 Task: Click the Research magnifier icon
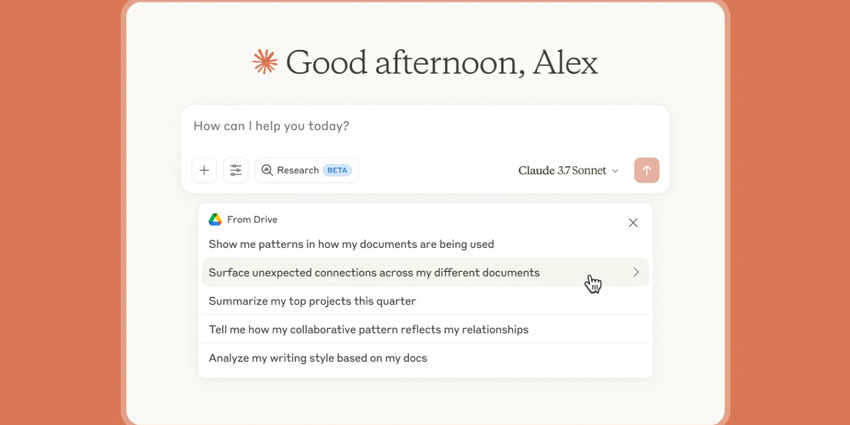point(267,170)
